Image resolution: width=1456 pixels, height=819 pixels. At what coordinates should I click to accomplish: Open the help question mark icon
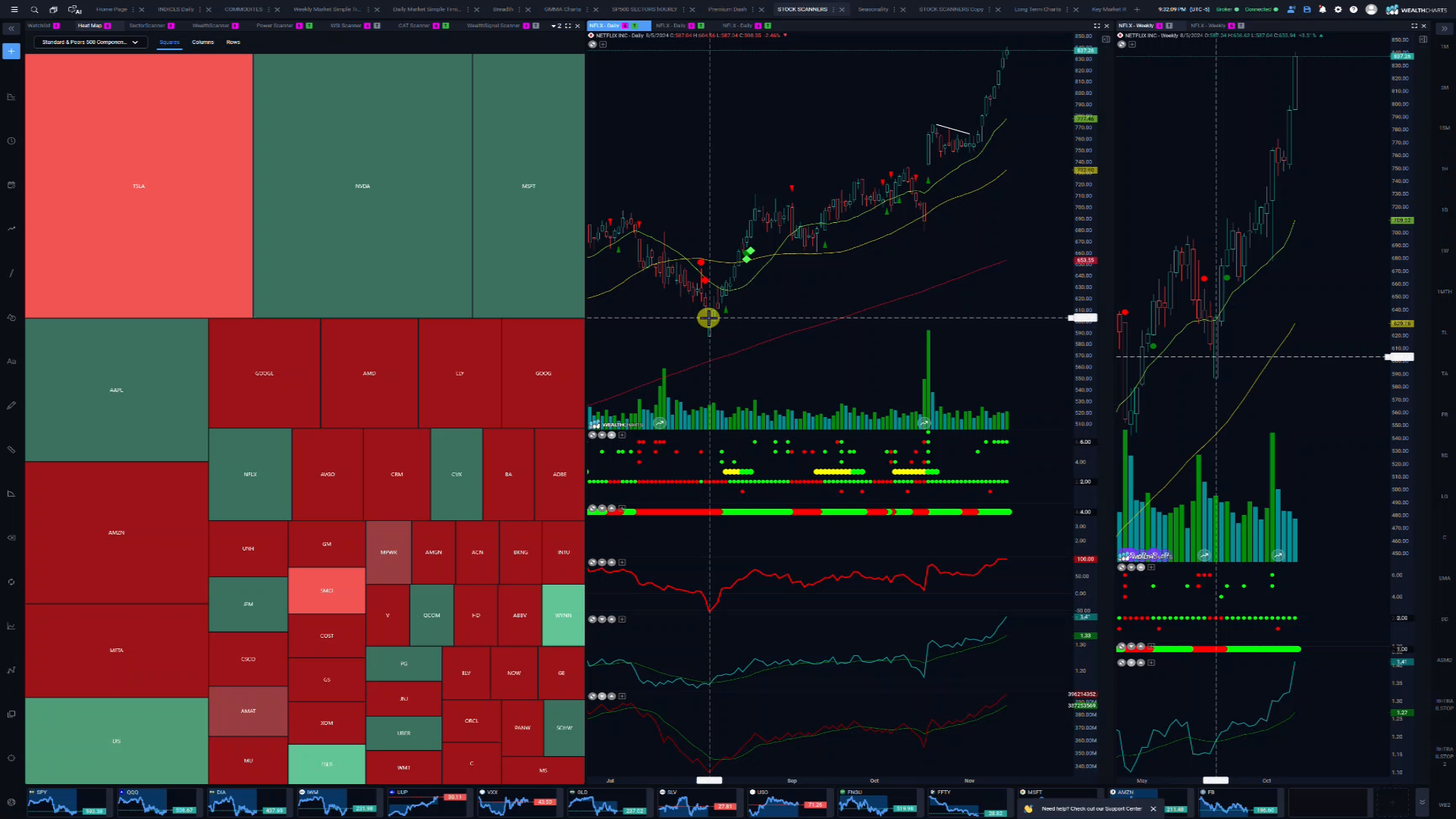(1354, 10)
